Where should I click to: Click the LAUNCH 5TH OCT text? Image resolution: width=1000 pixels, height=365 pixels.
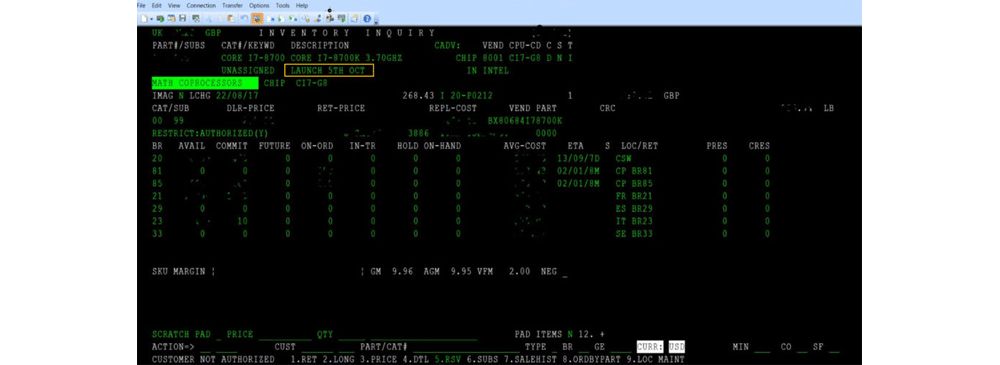328,70
